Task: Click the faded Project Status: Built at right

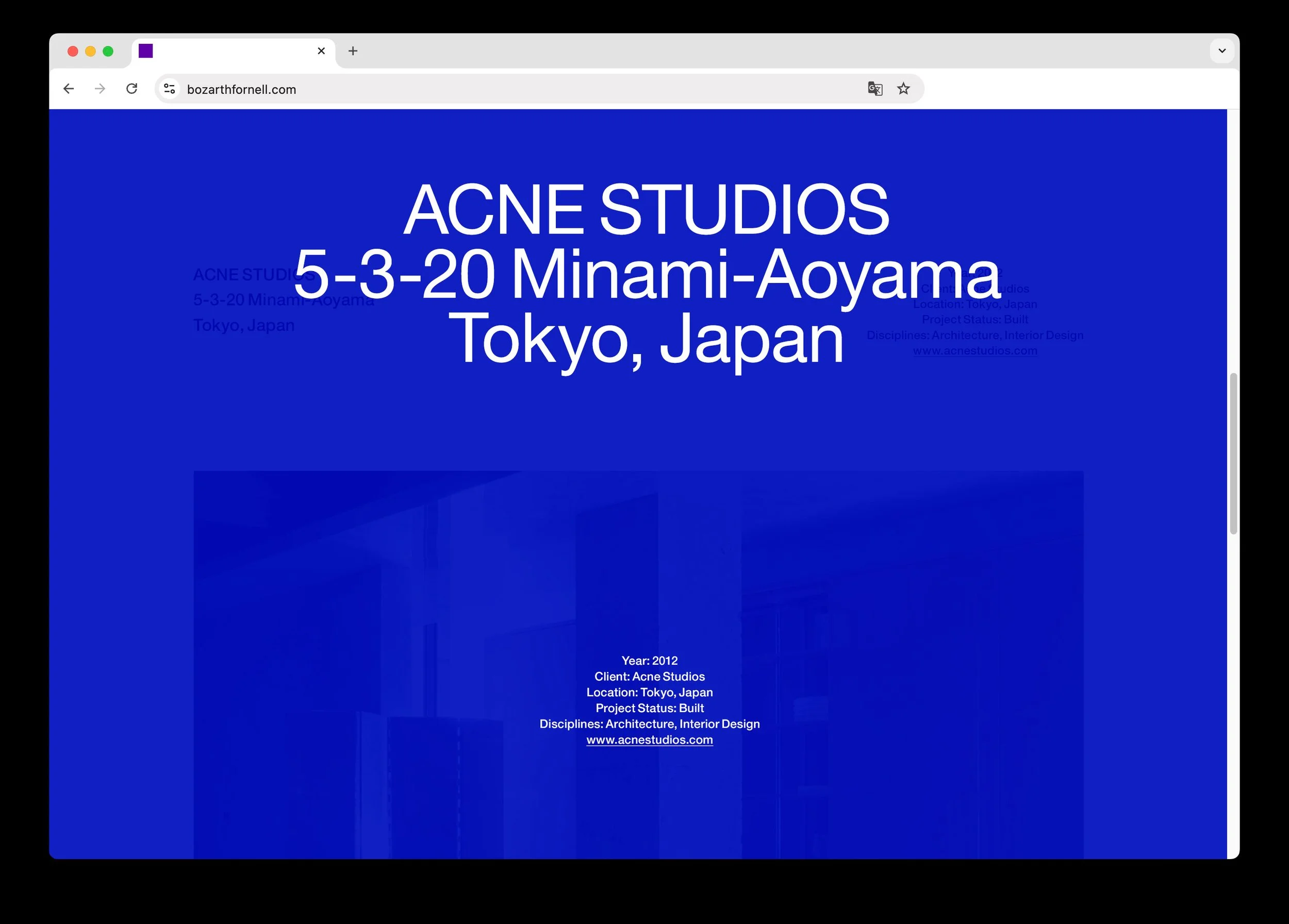Action: click(976, 319)
